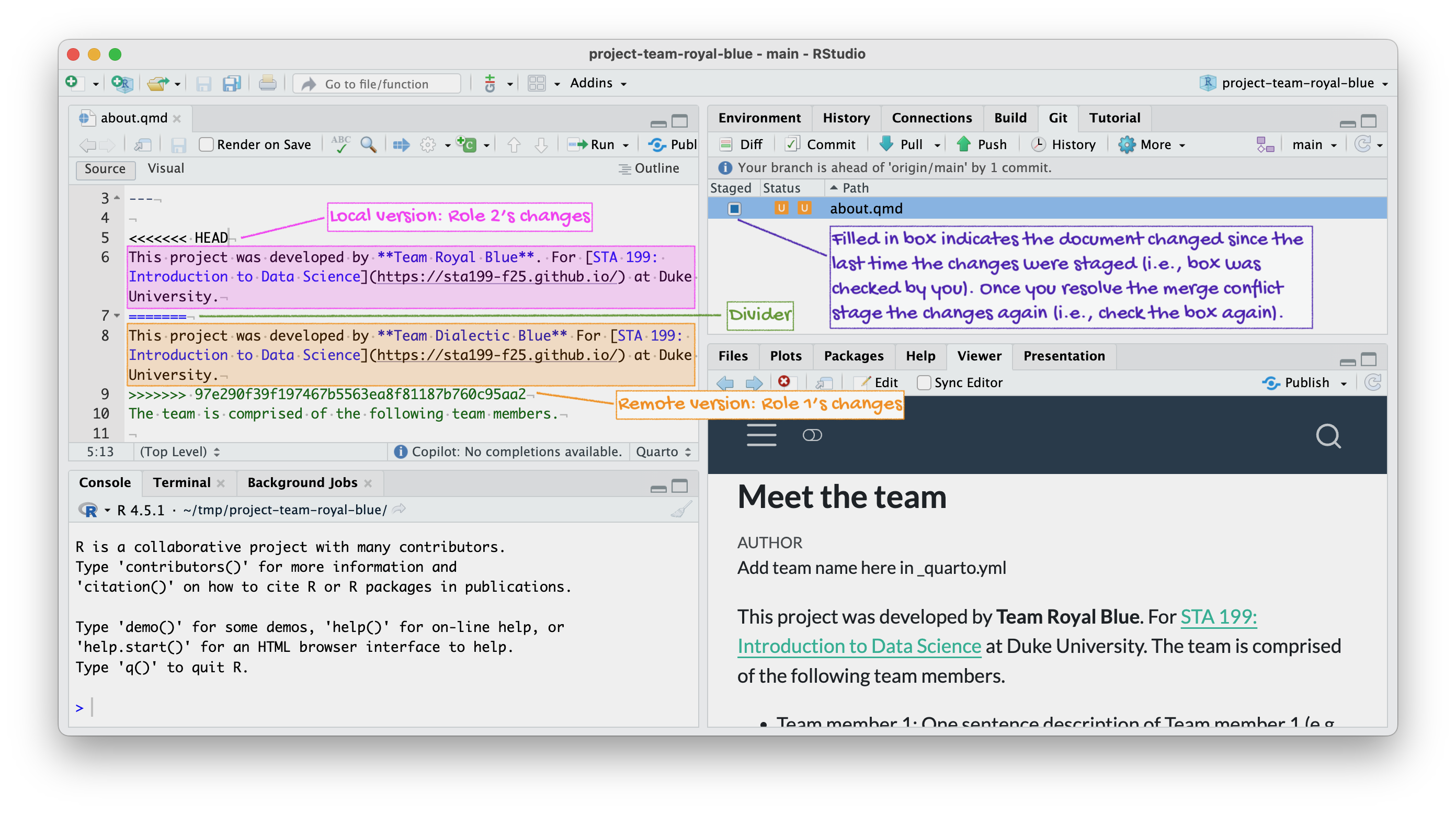Screen dimensions: 1456x813
Task: Click the green Push arrow icon
Action: pyautogui.click(x=964, y=144)
